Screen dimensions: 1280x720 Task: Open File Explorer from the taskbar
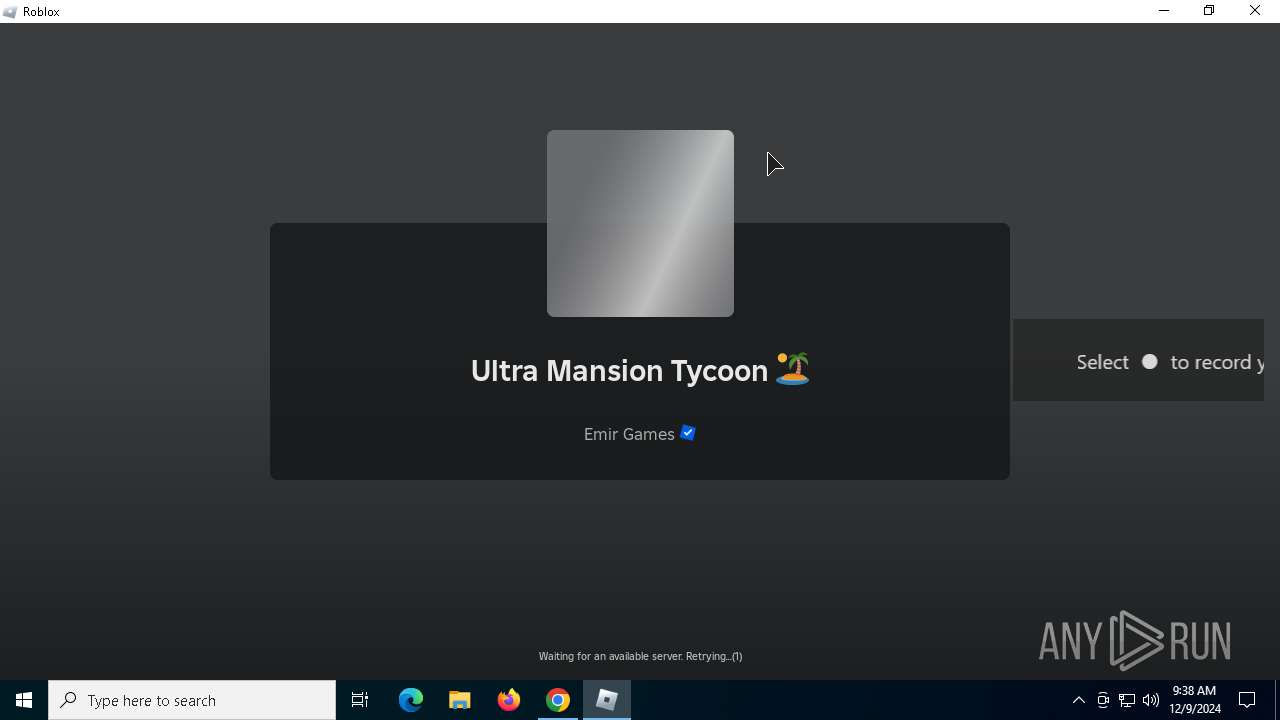(460, 700)
